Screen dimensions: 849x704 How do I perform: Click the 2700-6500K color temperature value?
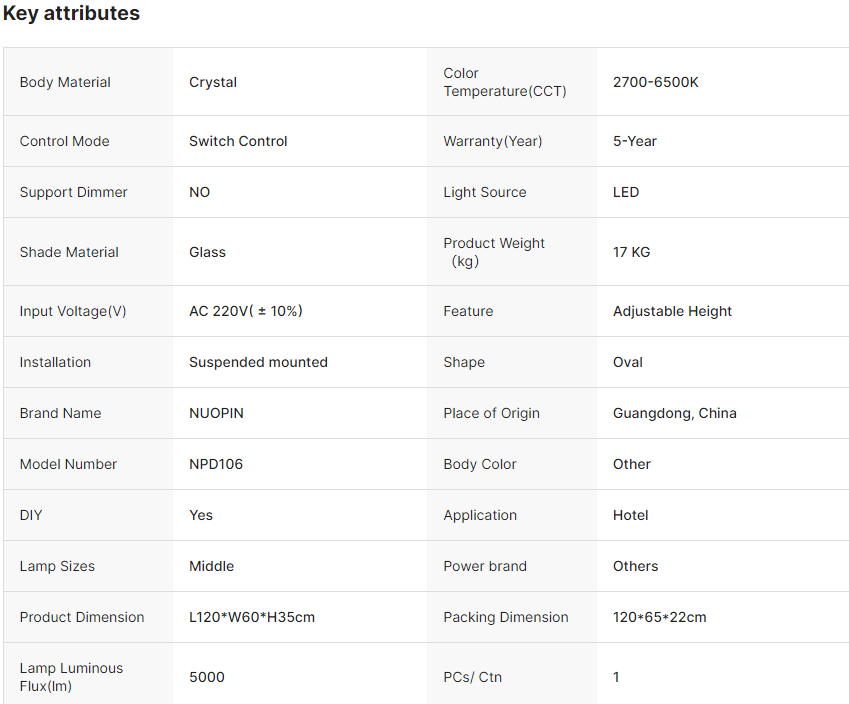click(655, 82)
